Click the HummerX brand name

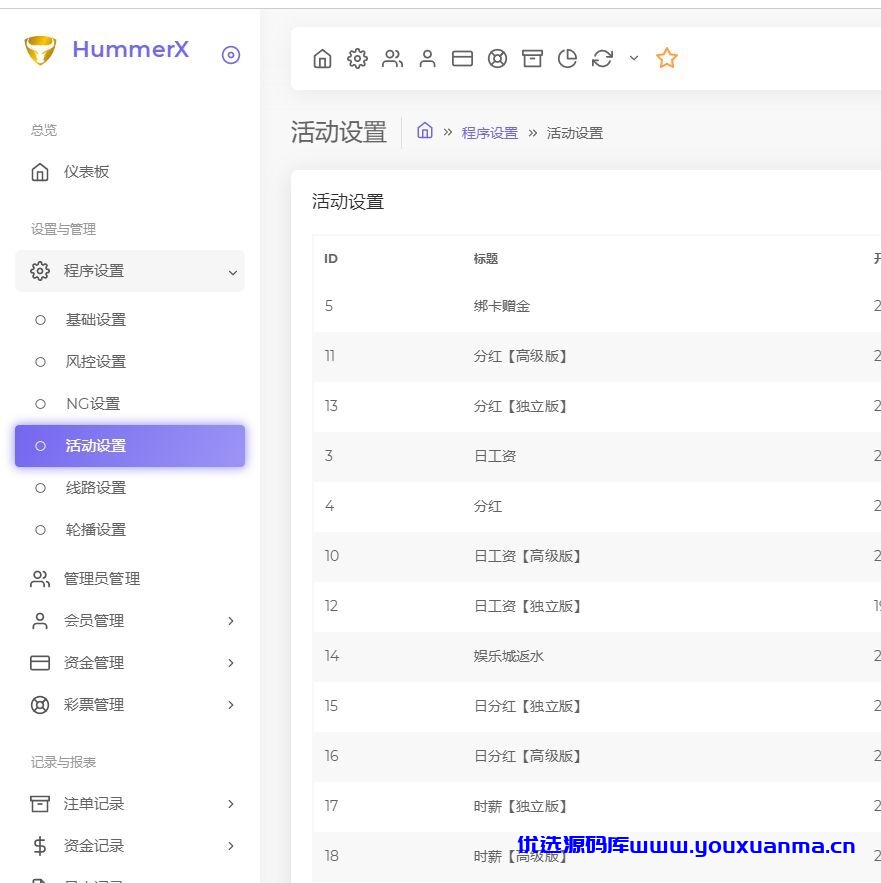[x=131, y=50]
